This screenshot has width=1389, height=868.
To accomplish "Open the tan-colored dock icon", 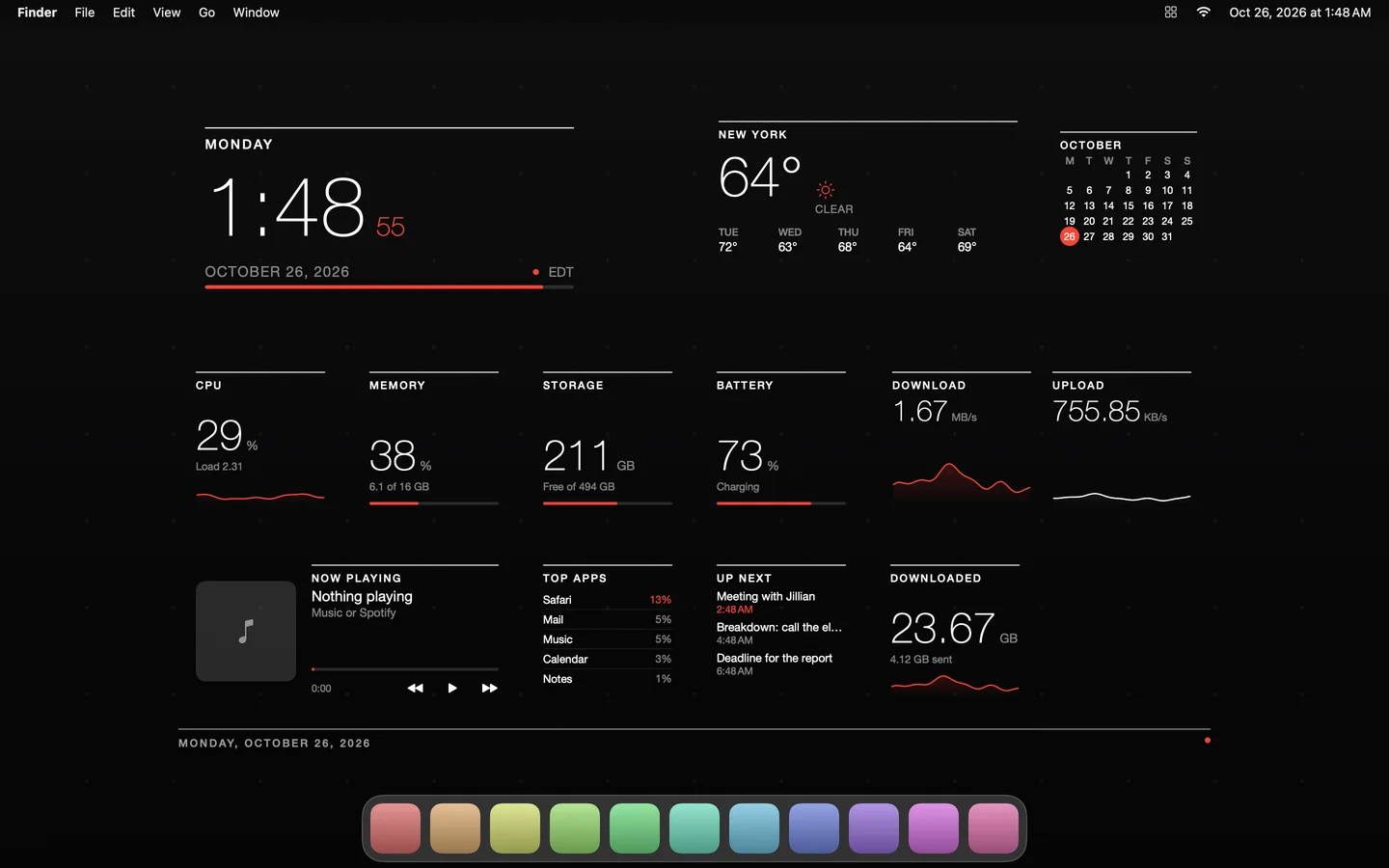I will [455, 828].
